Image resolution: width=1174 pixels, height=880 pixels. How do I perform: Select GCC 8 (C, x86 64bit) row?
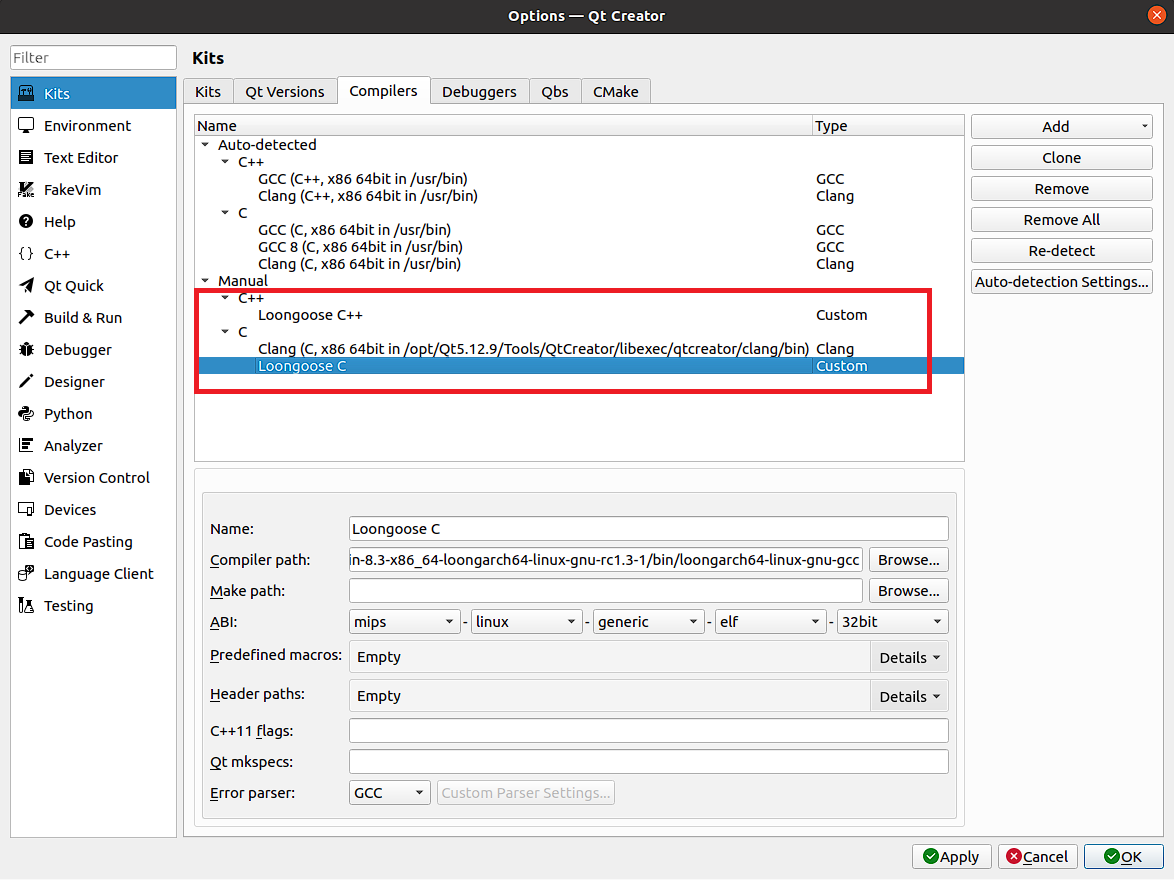pos(580,246)
